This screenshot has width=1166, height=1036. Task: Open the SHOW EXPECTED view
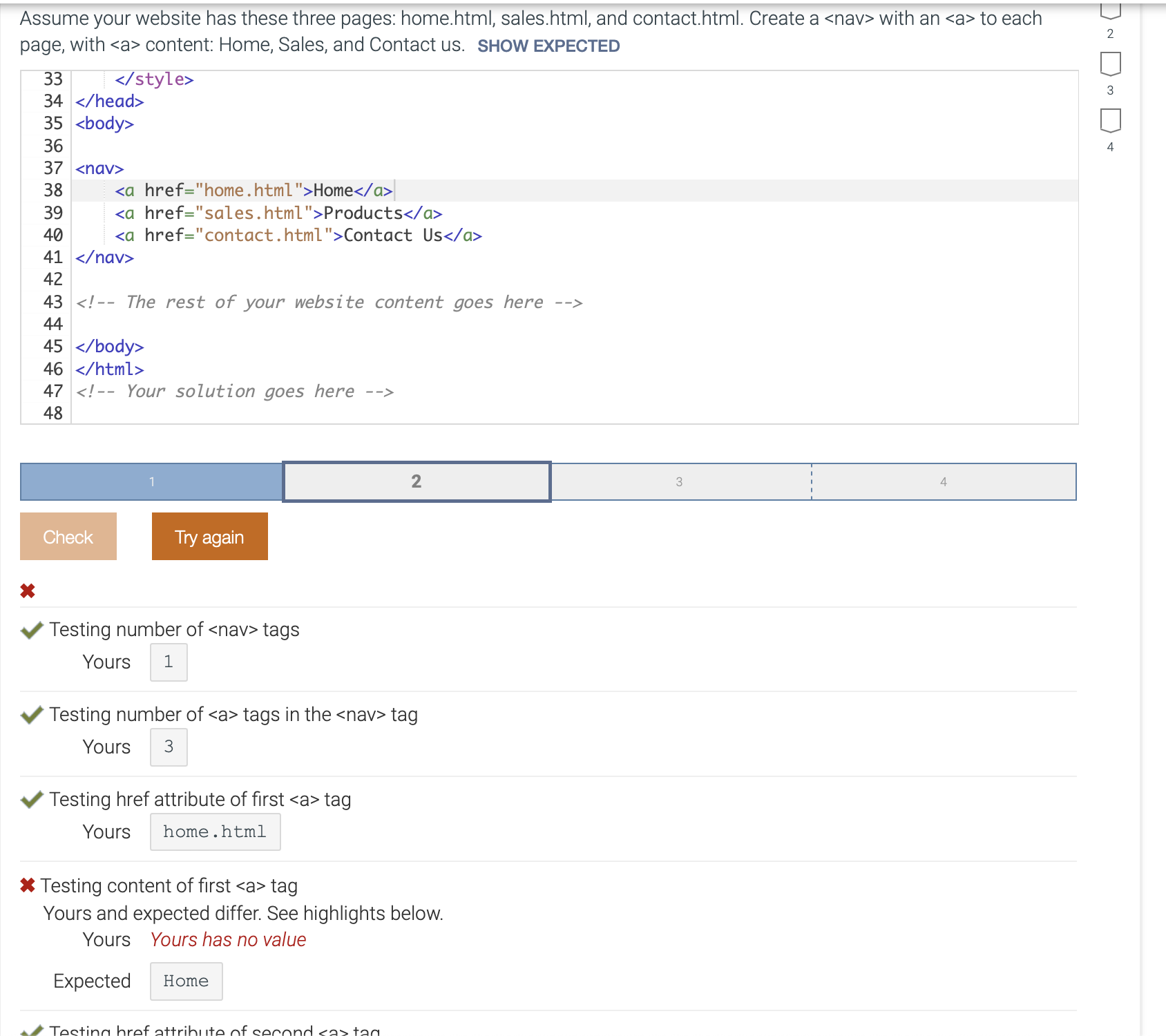coord(547,46)
